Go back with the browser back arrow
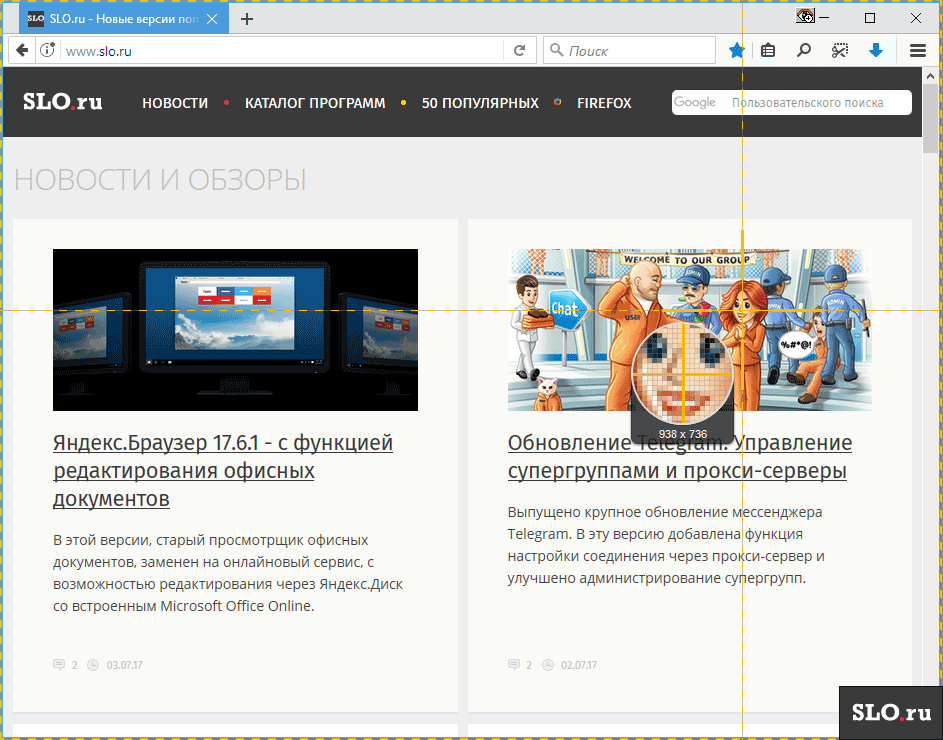This screenshot has height=740, width=943. (22, 51)
